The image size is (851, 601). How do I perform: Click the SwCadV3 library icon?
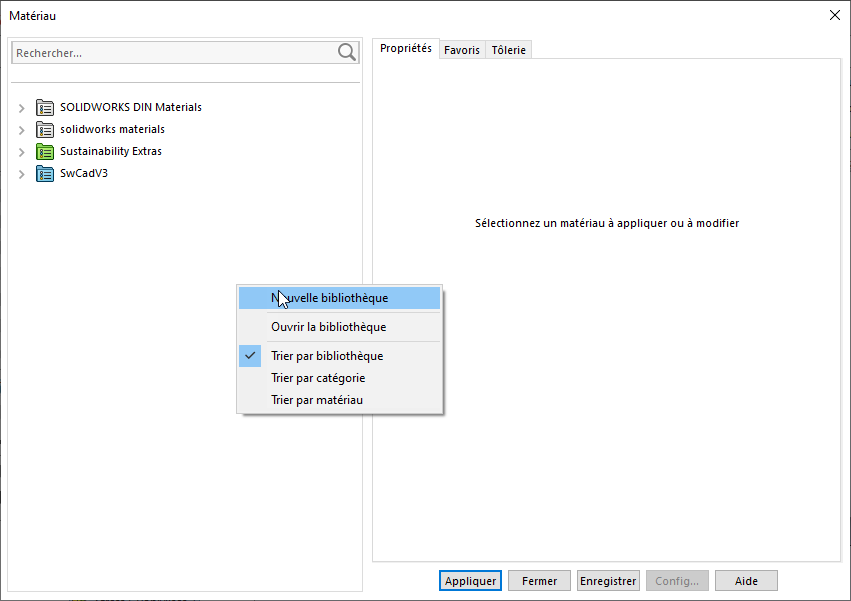coord(45,174)
